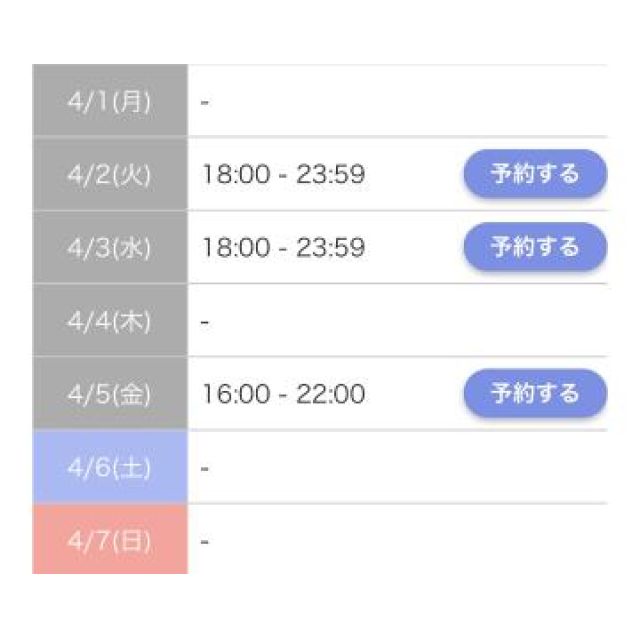Click the 4/2(火) date cell

click(110, 175)
